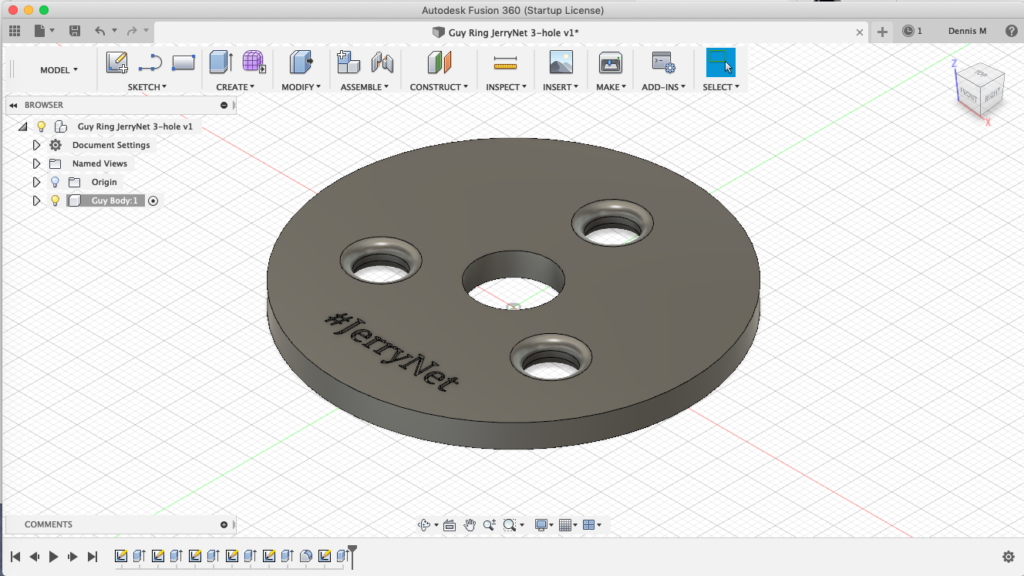Click the Offset Plane construct icon
Screen dimensions: 1024x576
[439, 63]
